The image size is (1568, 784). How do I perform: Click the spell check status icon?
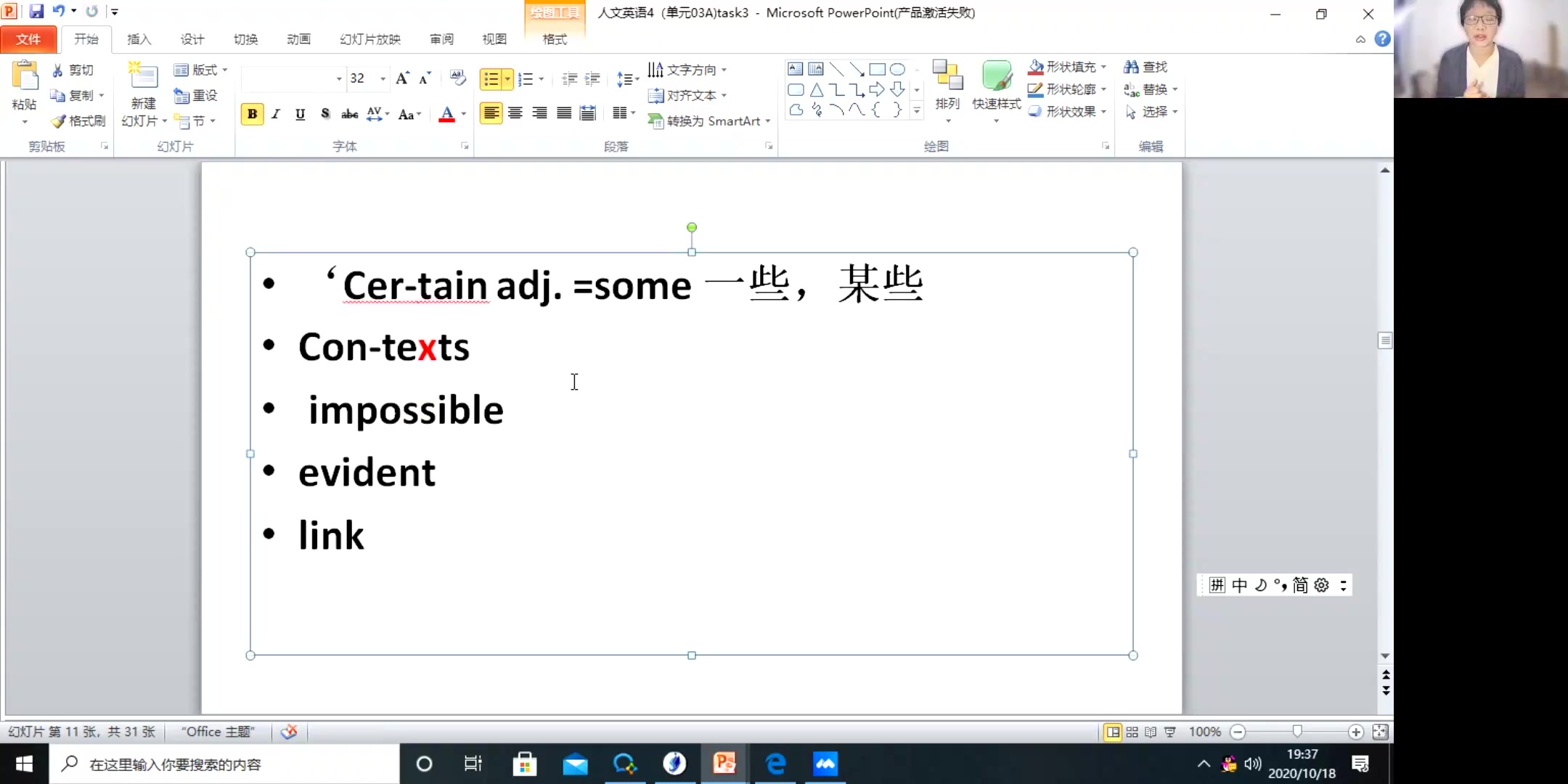(289, 732)
